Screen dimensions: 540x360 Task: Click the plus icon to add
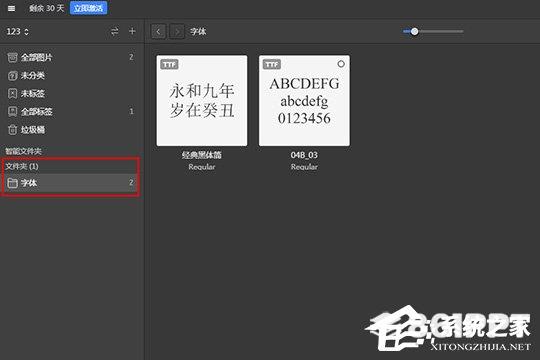(x=132, y=31)
